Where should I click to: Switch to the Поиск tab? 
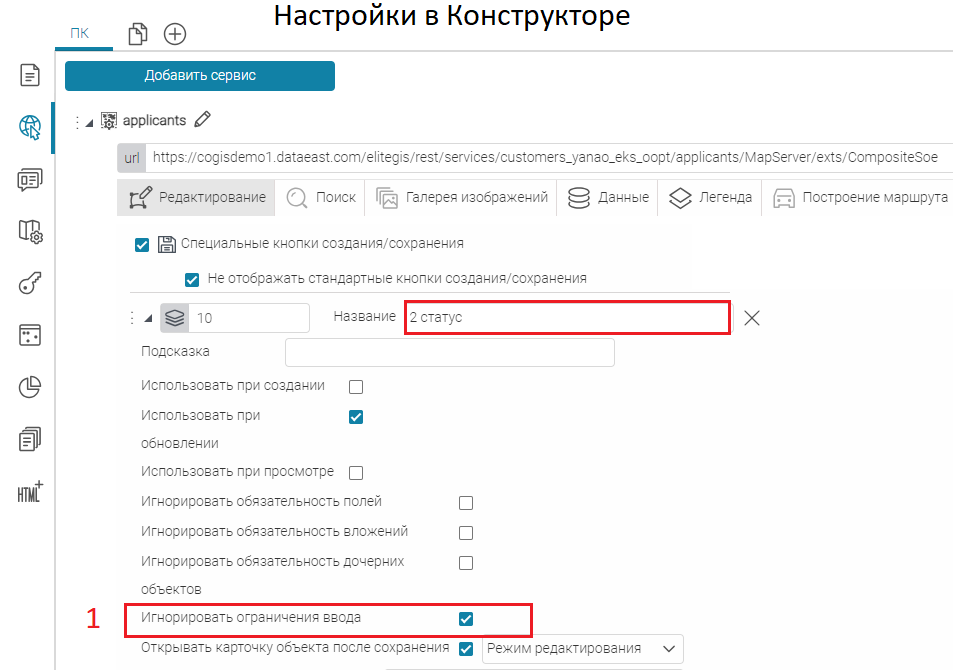pyautogui.click(x=322, y=198)
